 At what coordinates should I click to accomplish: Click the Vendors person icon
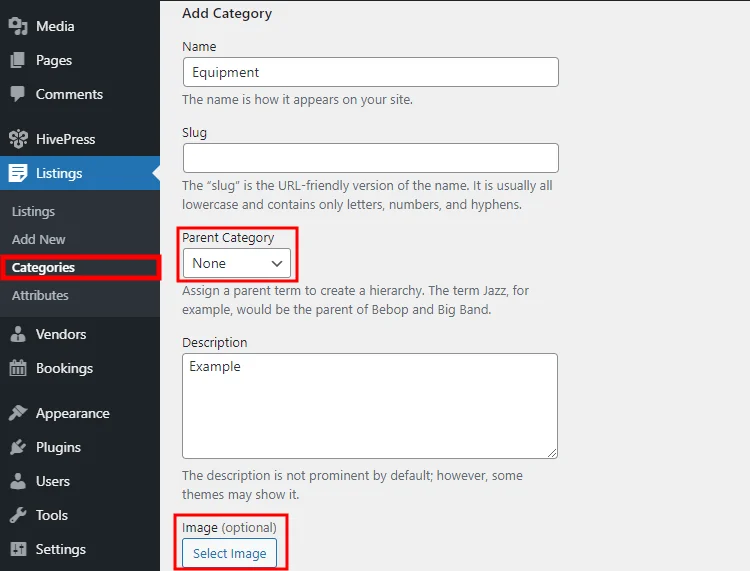(18, 334)
